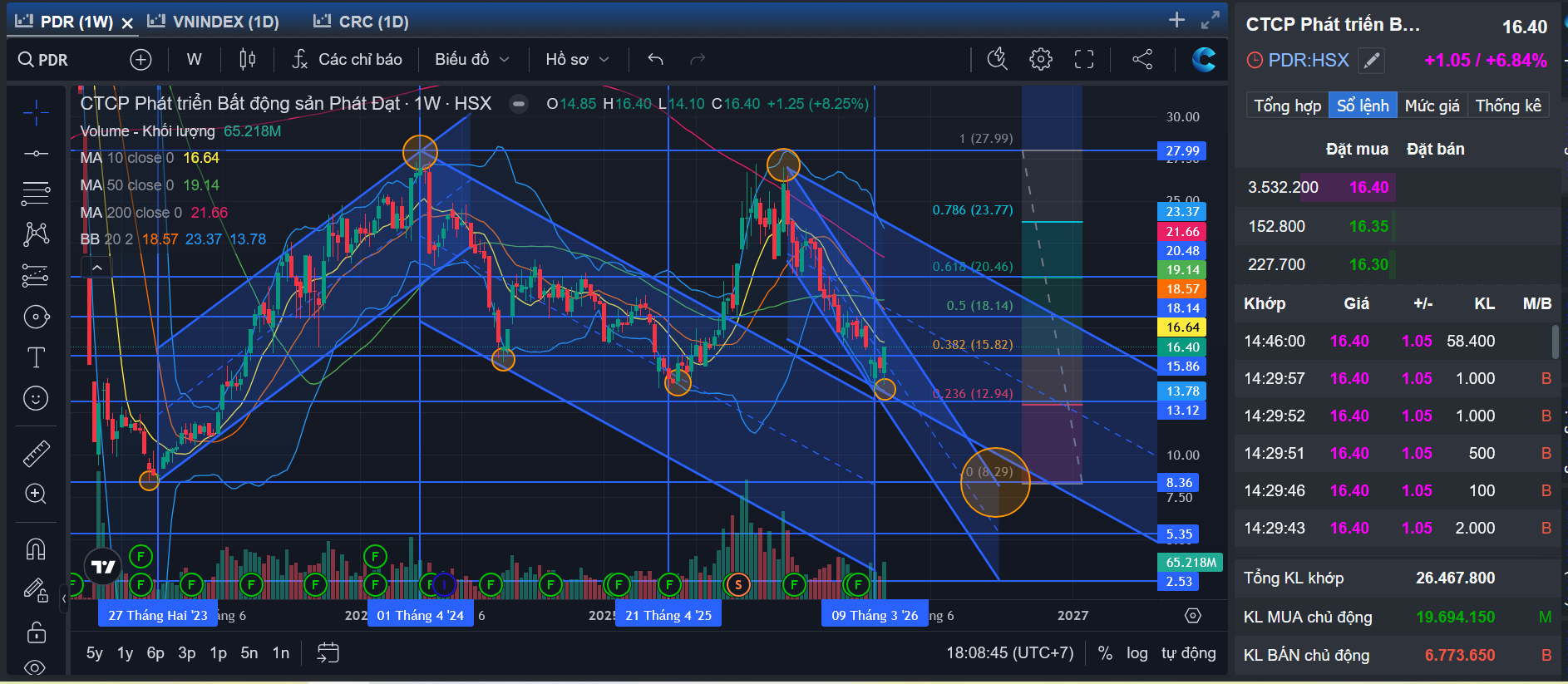This screenshot has height=684, width=1568.
Task: Activate the zoom in tool
Action: tap(36, 494)
